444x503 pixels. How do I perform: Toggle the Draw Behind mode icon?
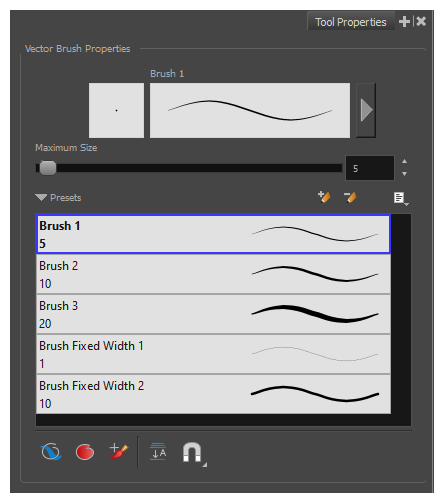click(x=51, y=452)
